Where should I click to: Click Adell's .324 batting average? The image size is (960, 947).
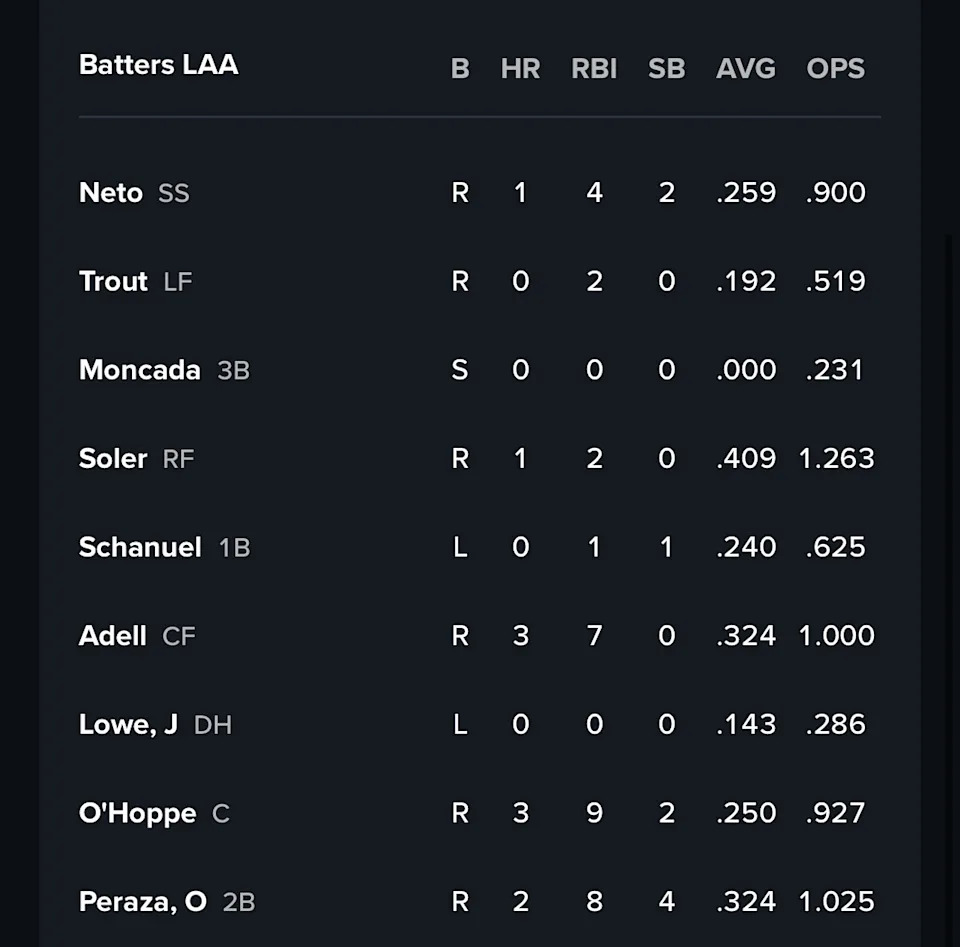pos(746,635)
